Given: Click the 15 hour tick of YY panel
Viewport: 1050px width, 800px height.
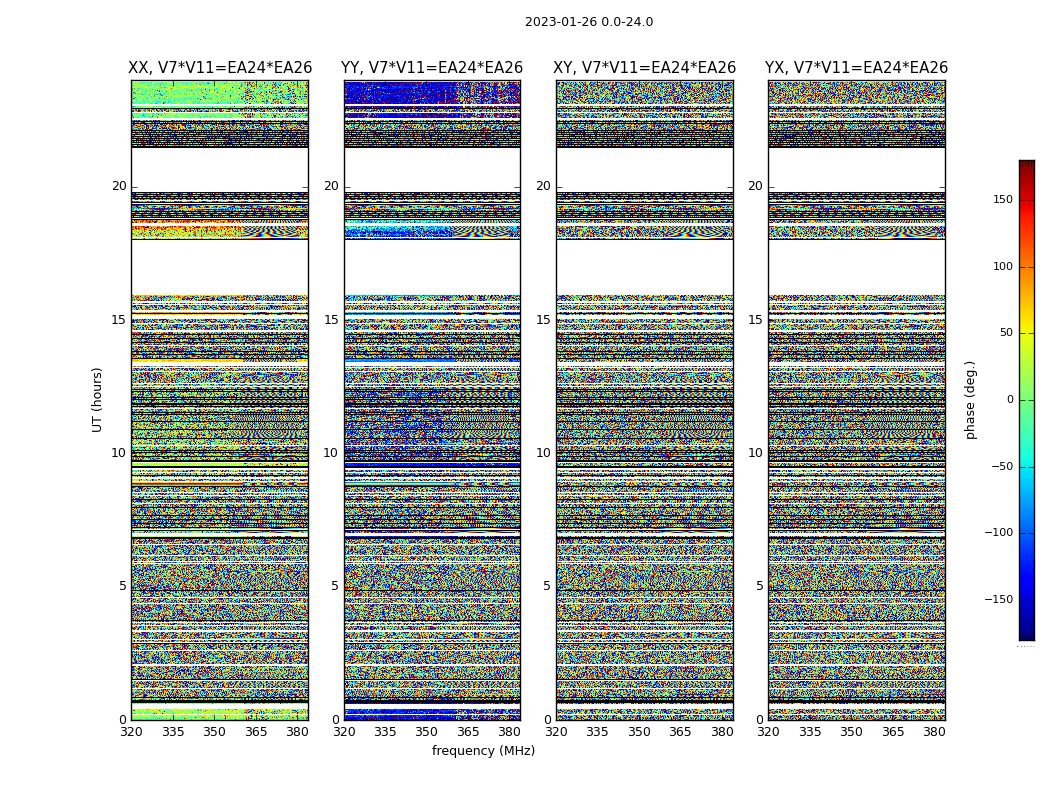Looking at the screenshot, I should point(331,320).
